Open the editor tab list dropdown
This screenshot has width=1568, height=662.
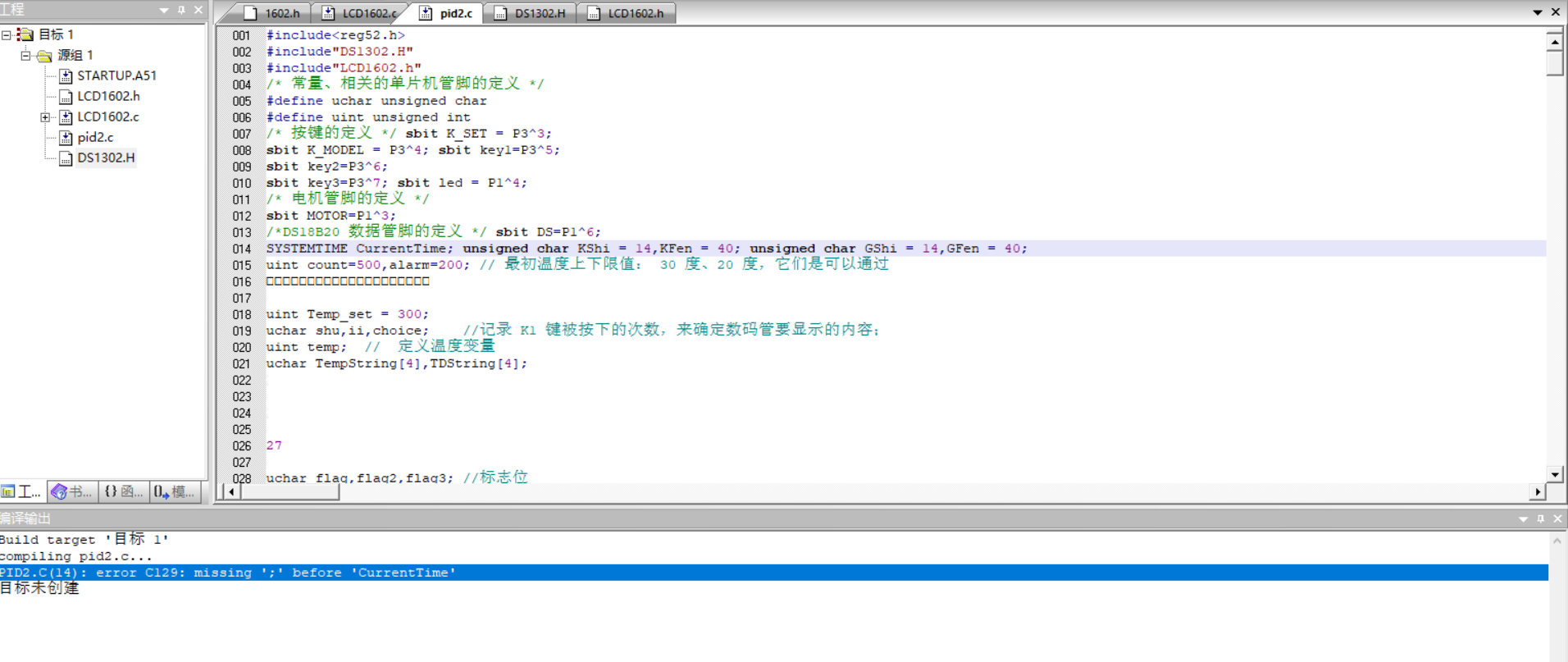(1538, 12)
